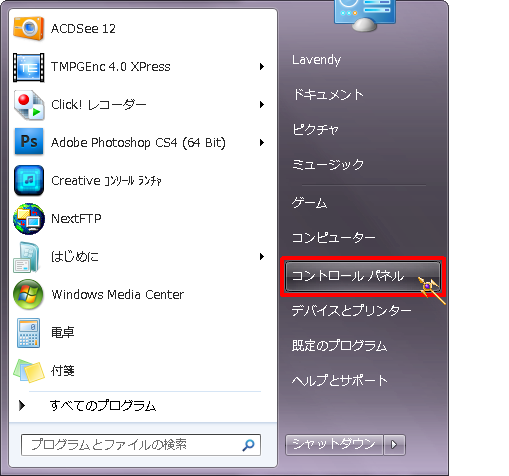
Task: Launch NextFTP globe icon
Action: point(29,219)
